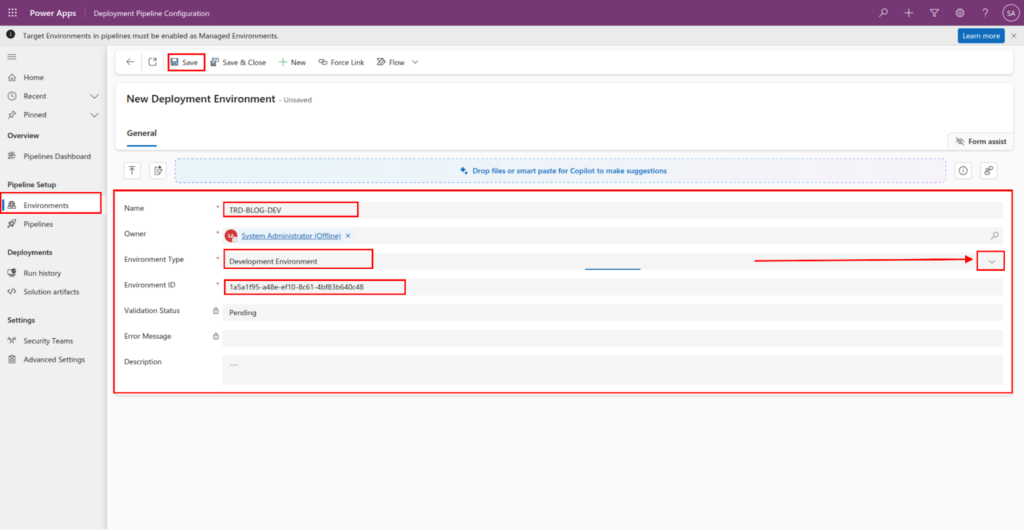Screen dimensions: 1024x530
Task: Click the owner lookup search icon
Action: (x=994, y=235)
